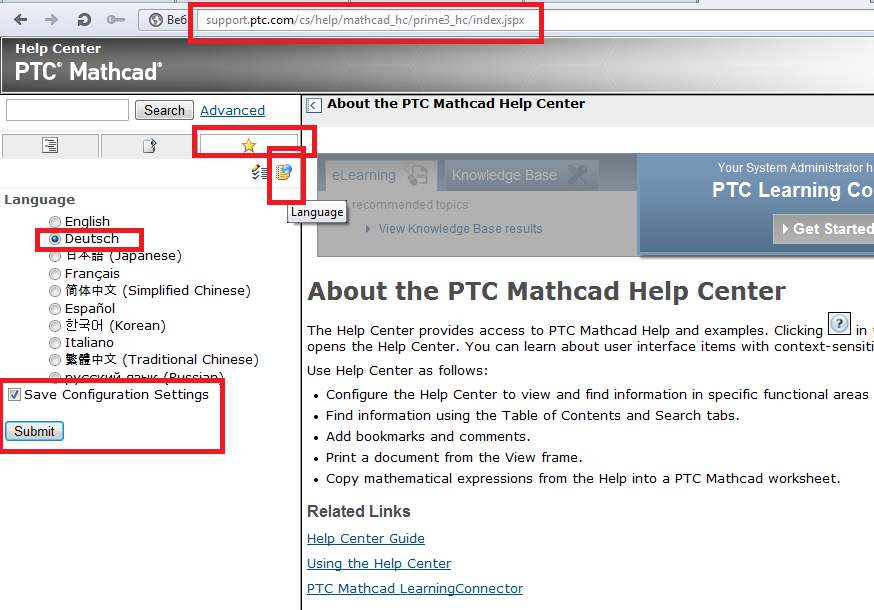Select Korean language radio button
The height and width of the screenshot is (610, 874).
click(x=55, y=326)
